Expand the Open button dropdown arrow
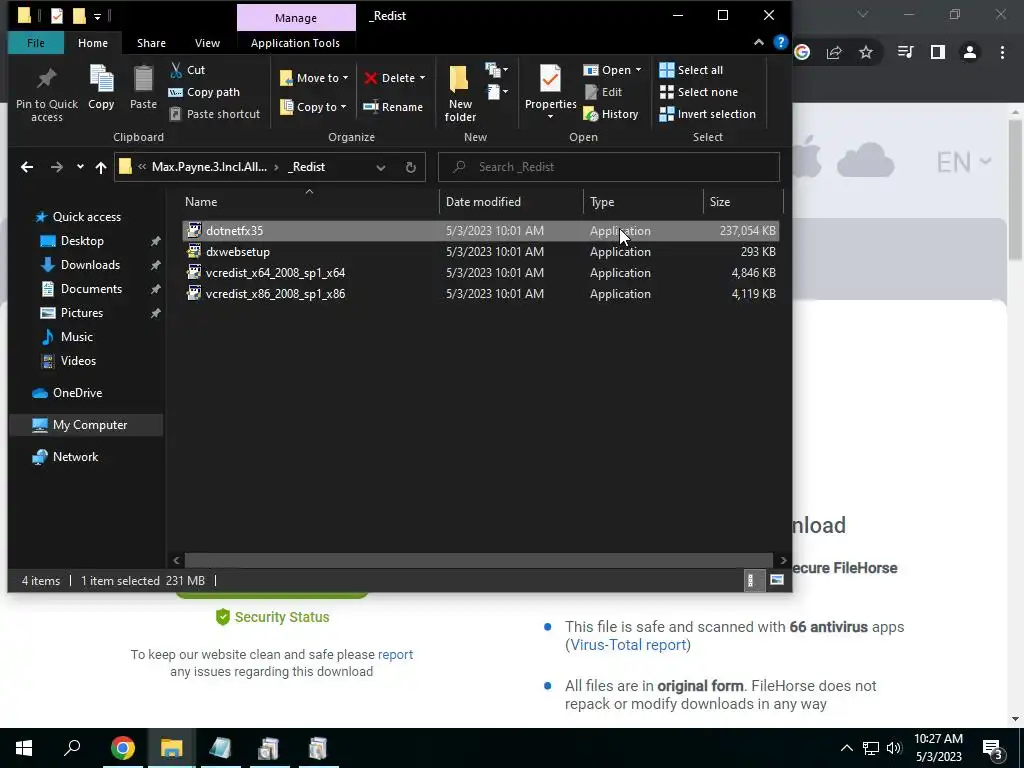Screen dimensions: 1024x768 (638, 70)
